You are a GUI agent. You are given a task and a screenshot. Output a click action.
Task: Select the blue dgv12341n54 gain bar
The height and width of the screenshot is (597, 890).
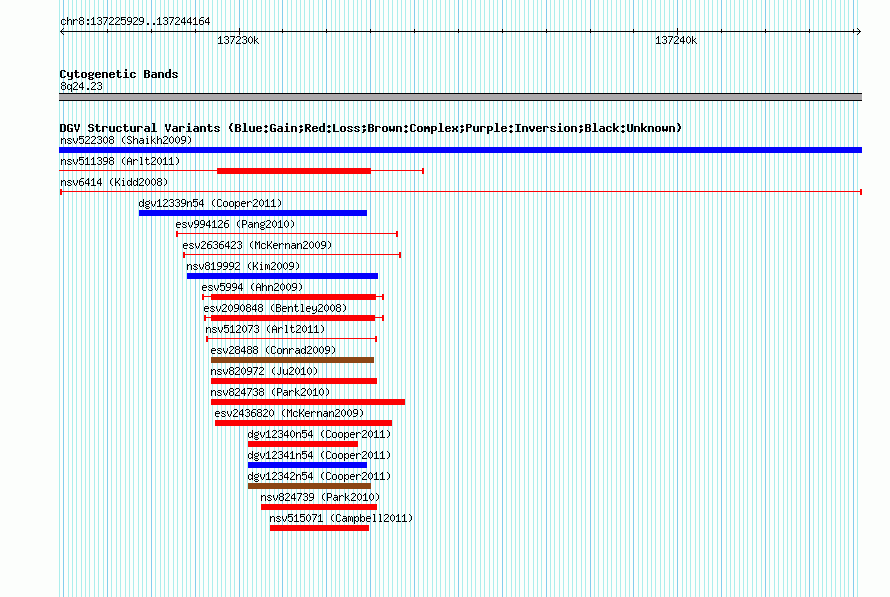pos(307,465)
